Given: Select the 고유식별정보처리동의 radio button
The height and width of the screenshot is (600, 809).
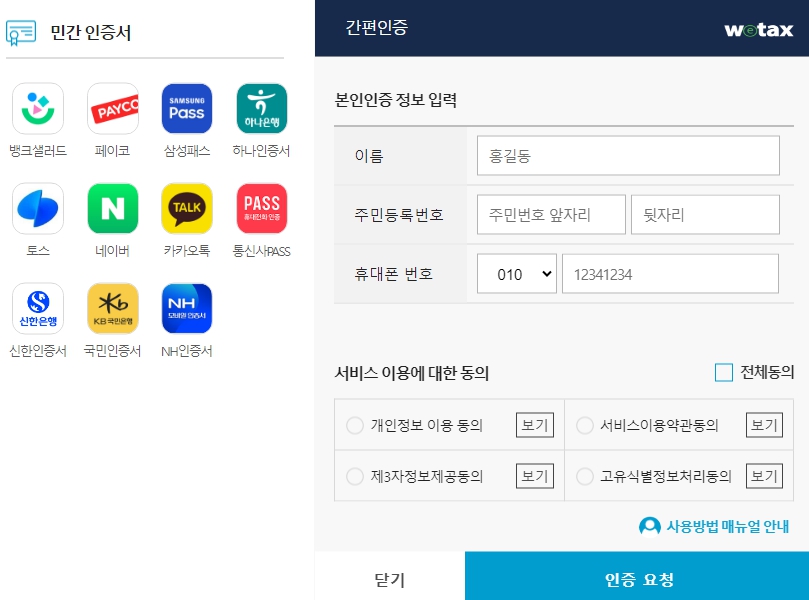Looking at the screenshot, I should (584, 476).
